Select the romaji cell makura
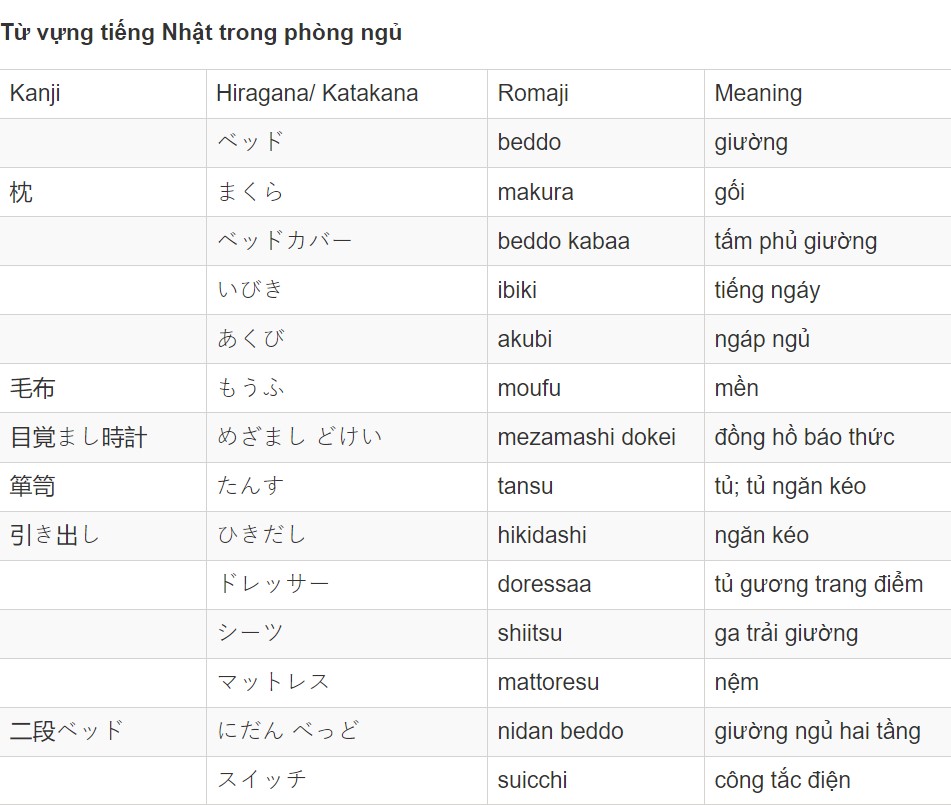The width and height of the screenshot is (951, 805). (596, 192)
